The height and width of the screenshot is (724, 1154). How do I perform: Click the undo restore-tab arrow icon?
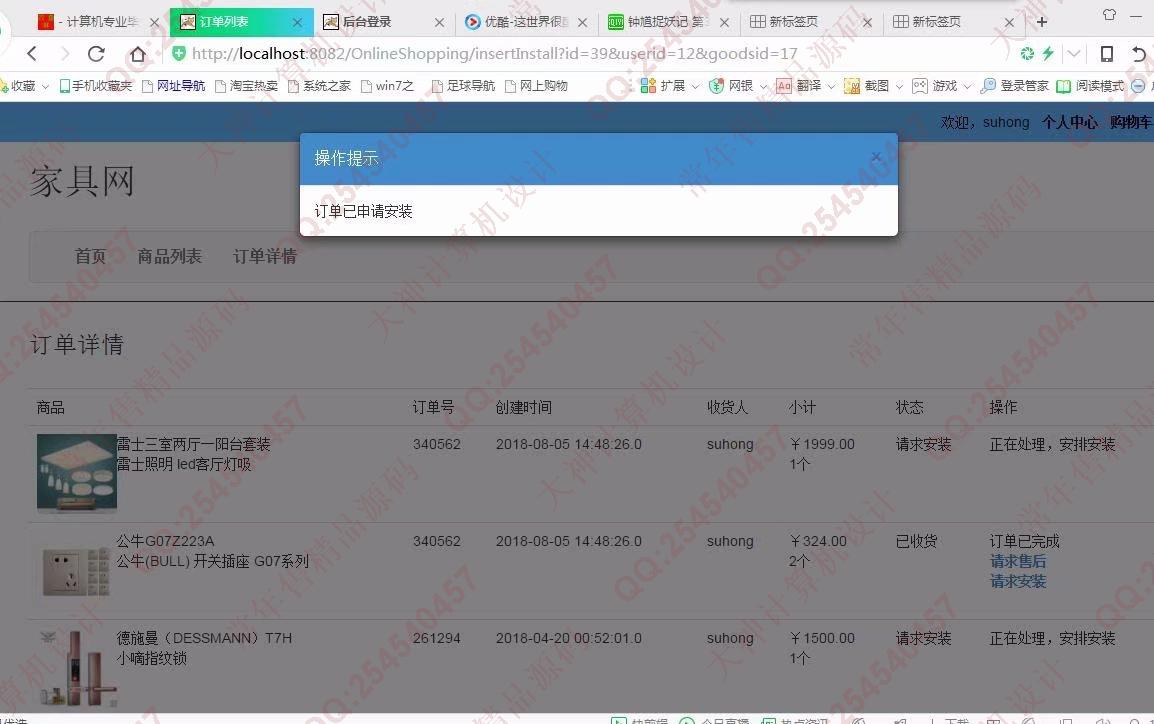pyautogui.click(x=1139, y=54)
